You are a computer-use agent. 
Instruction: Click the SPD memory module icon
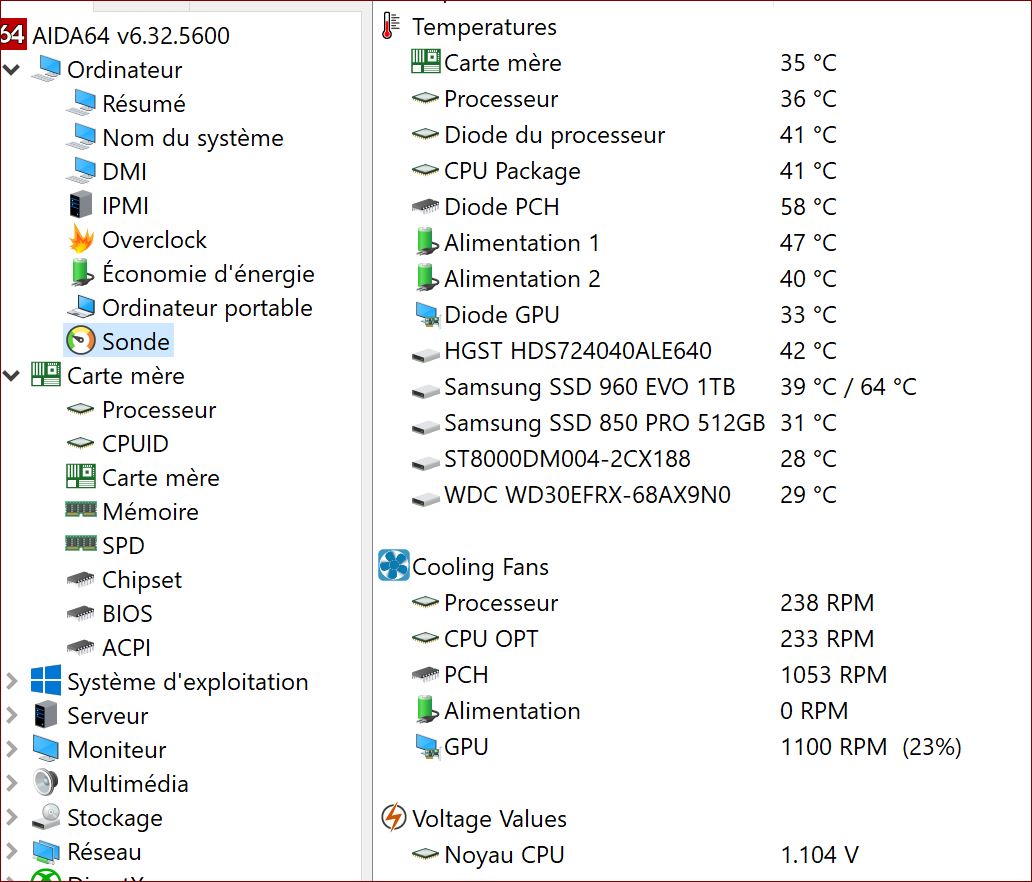click(81, 544)
